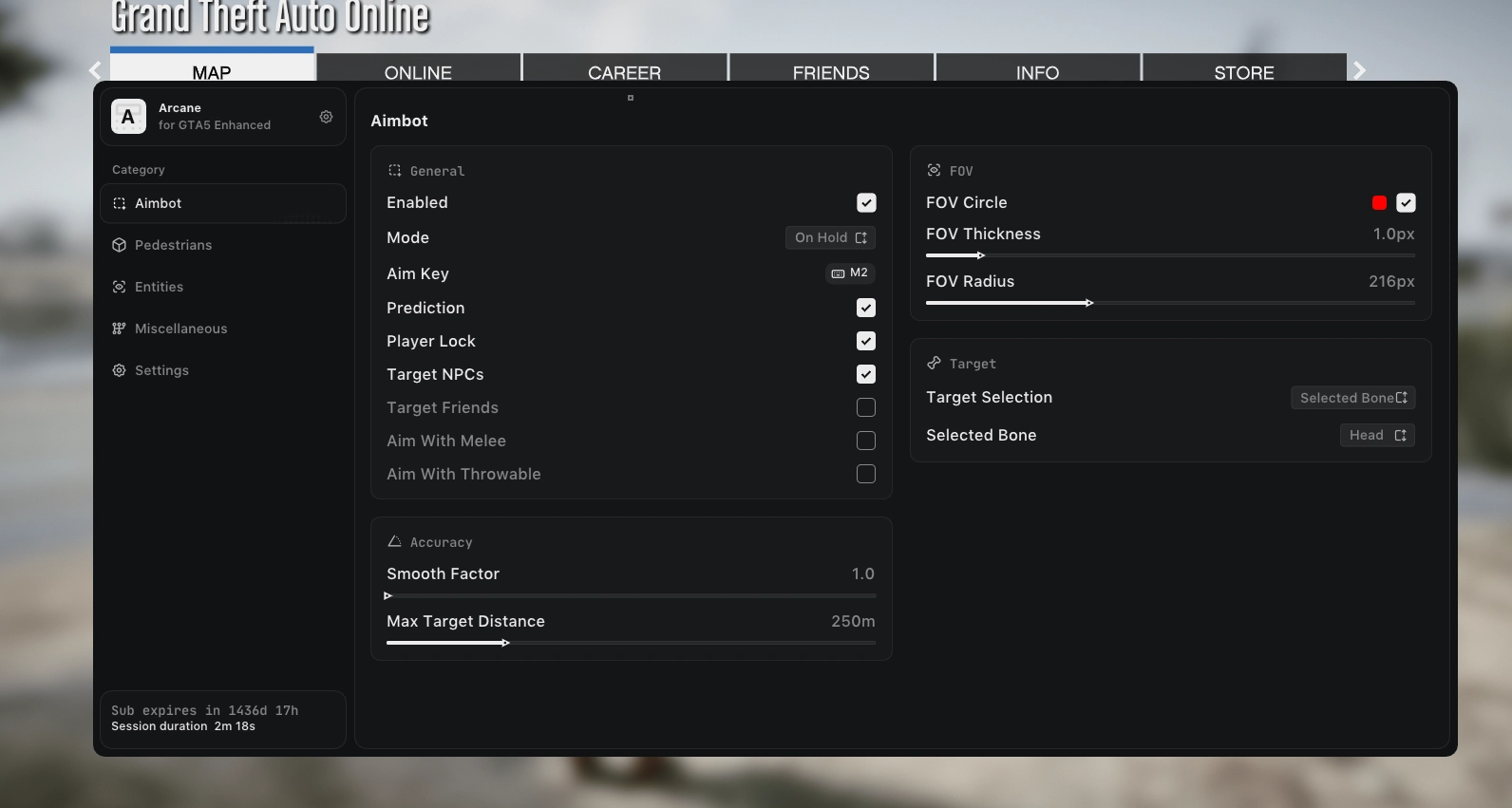Click the Aimbot dashed-square sidebar icon
The image size is (1512, 808).
click(x=119, y=203)
